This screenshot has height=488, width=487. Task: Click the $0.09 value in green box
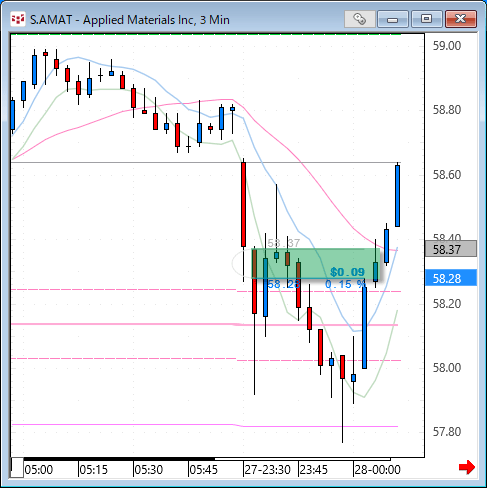pyautogui.click(x=347, y=272)
